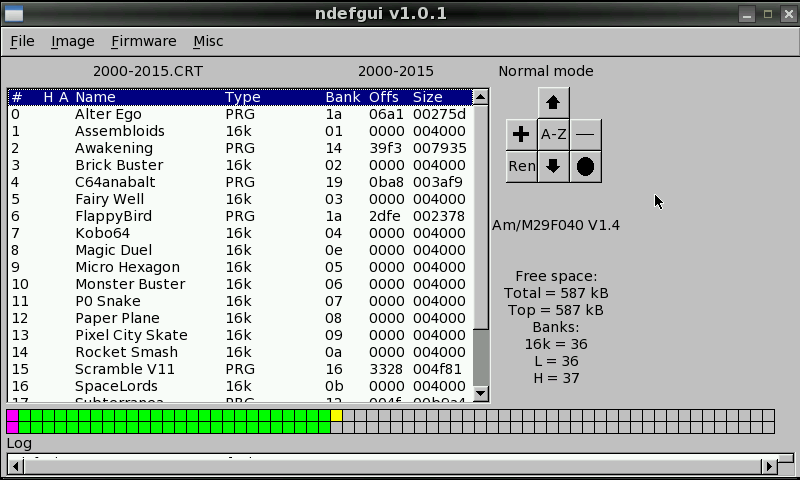Viewport: 800px width, 480px height.
Task: Select the Micro Hexagon entry
Action: coord(240,267)
